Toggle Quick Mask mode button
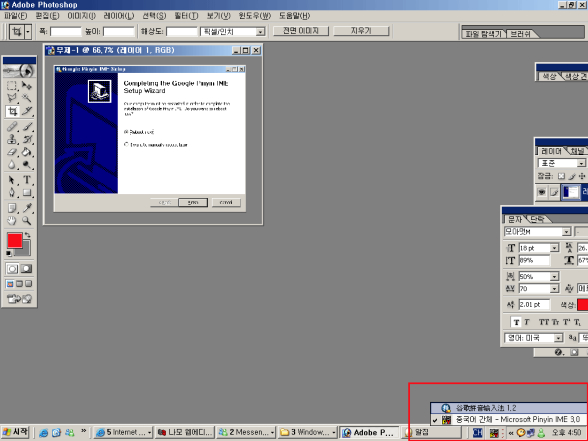Screen dimensions: 588x441 (x=26, y=269)
